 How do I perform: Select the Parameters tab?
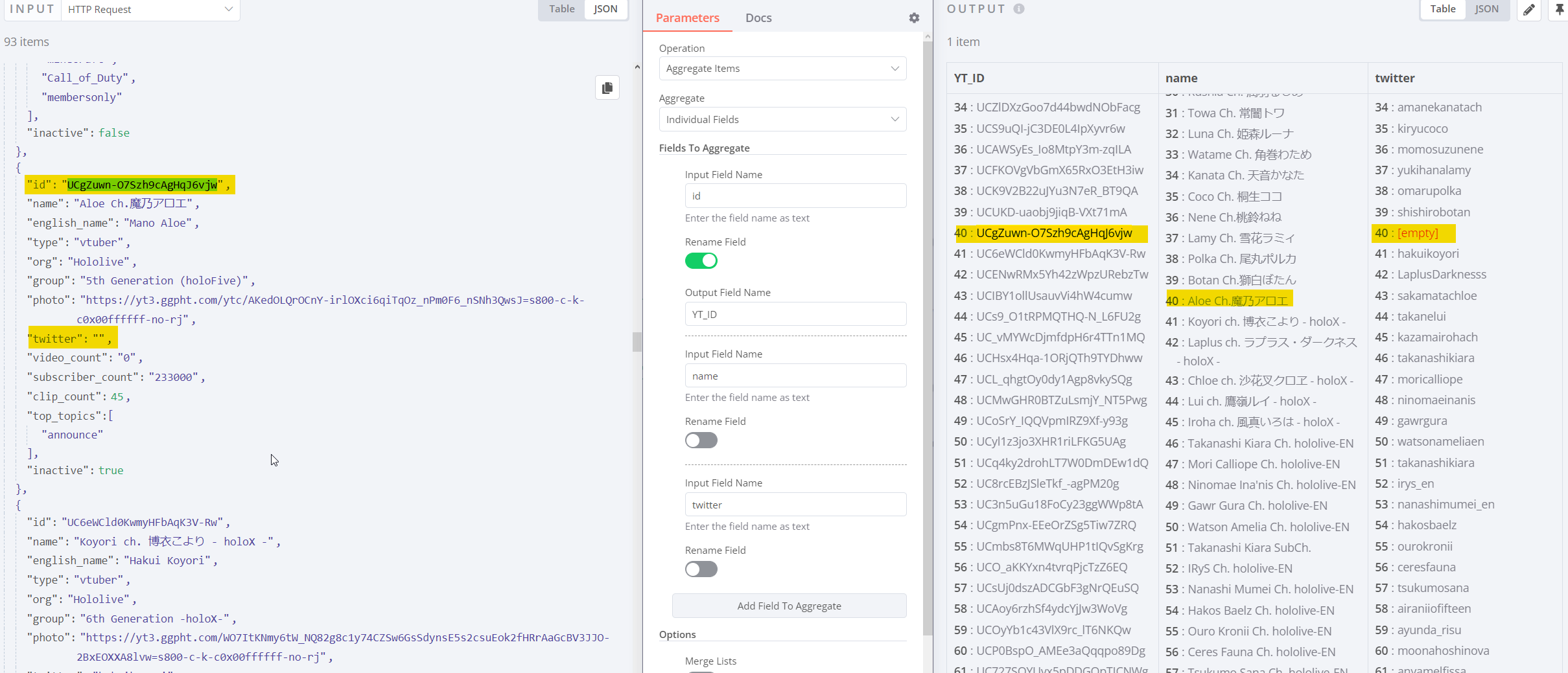coord(686,17)
